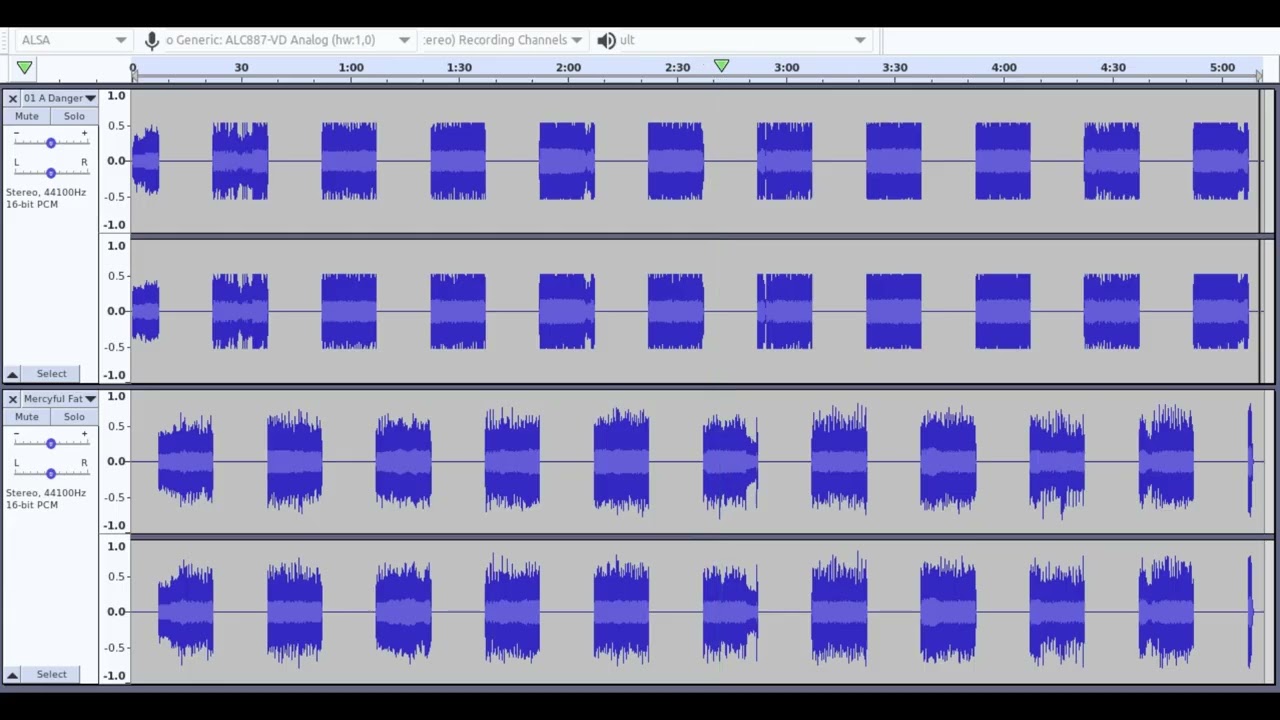Click the gain slider of Mercyful Fat

(x=50, y=443)
